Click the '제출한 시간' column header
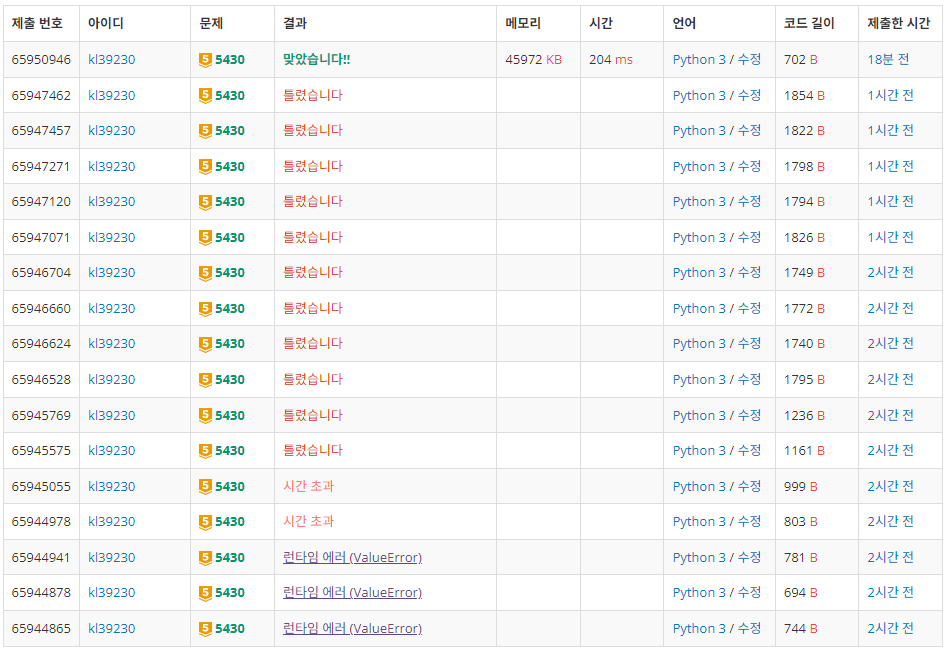951x651 pixels. pyautogui.click(x=898, y=23)
